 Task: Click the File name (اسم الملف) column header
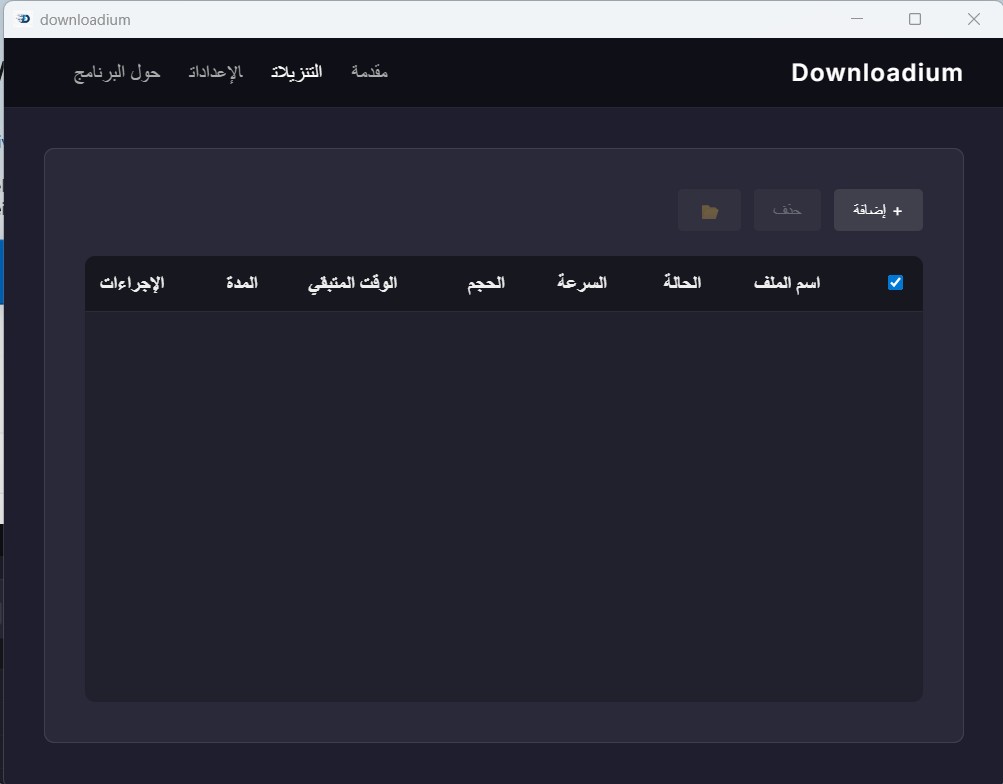787,283
